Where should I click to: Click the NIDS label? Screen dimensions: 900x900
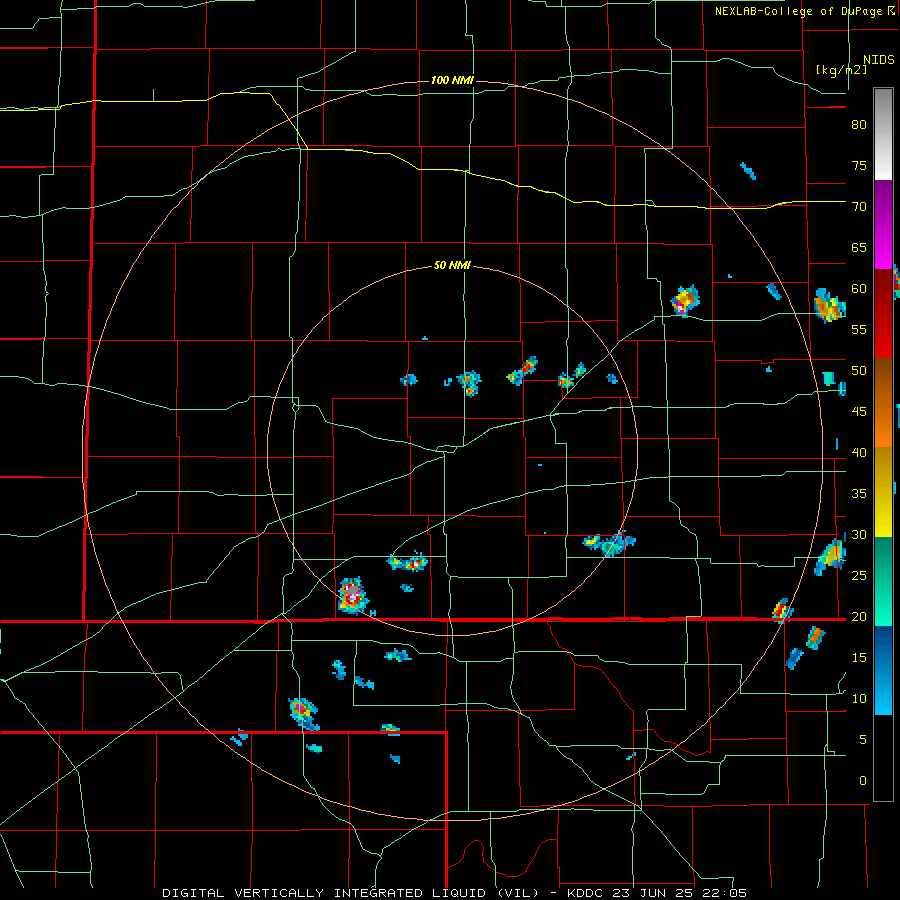(x=878, y=60)
